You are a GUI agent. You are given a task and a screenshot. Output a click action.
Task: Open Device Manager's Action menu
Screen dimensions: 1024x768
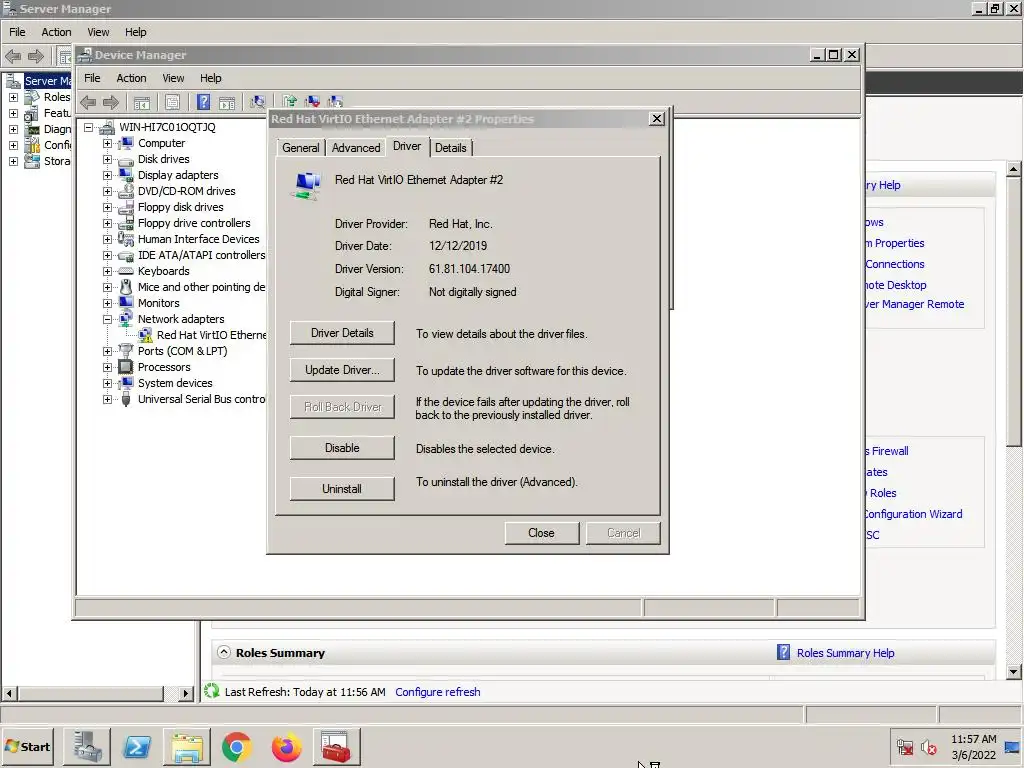[x=131, y=78]
